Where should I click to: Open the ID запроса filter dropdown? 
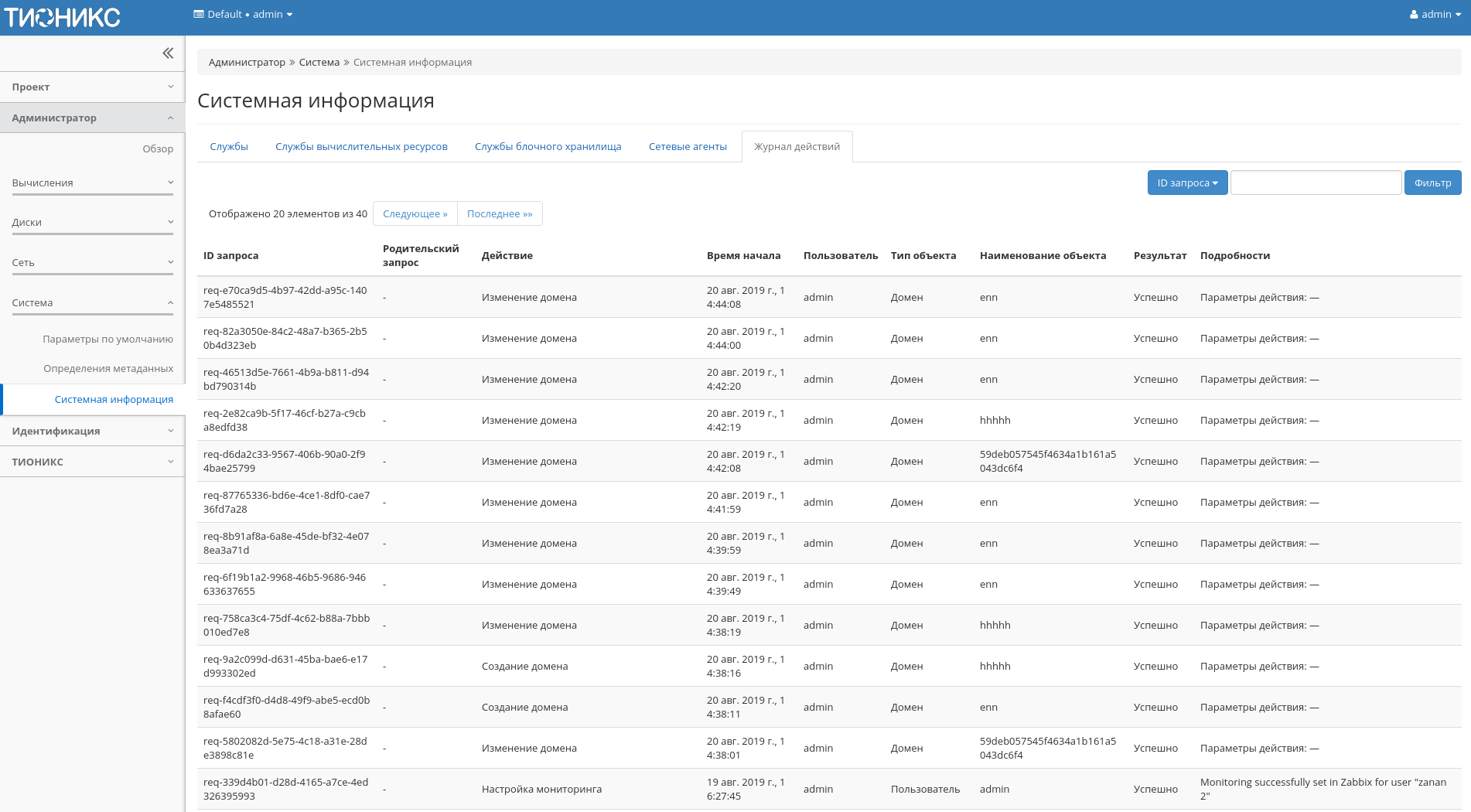click(x=1186, y=183)
